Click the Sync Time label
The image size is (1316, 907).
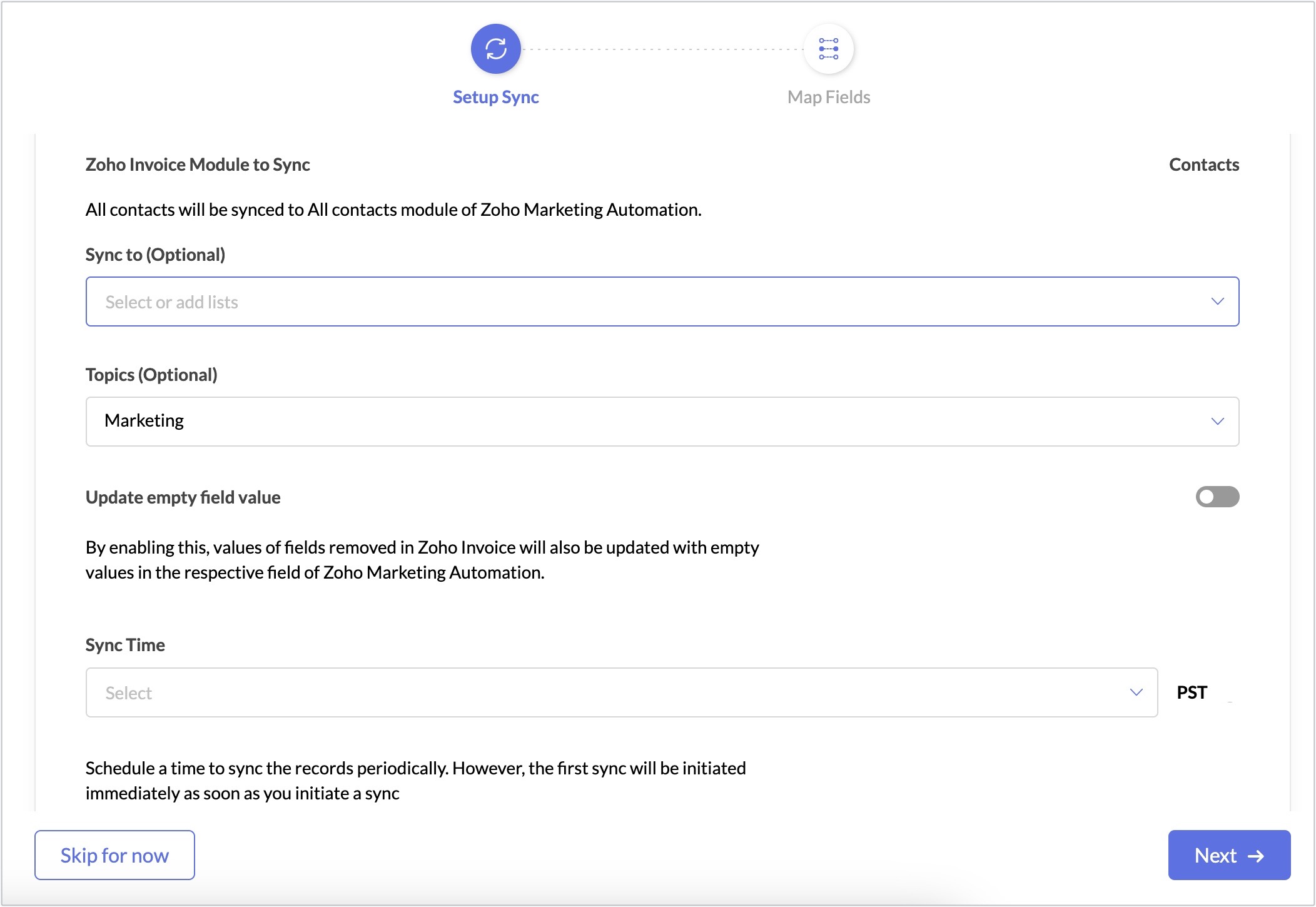125,645
